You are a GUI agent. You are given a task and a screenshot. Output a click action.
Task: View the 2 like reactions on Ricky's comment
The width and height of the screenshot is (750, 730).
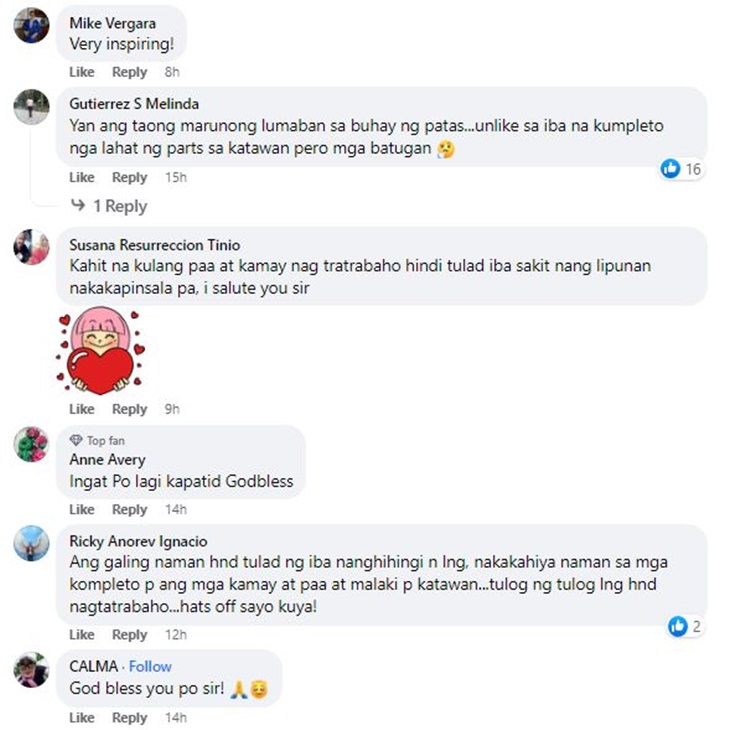(x=684, y=626)
